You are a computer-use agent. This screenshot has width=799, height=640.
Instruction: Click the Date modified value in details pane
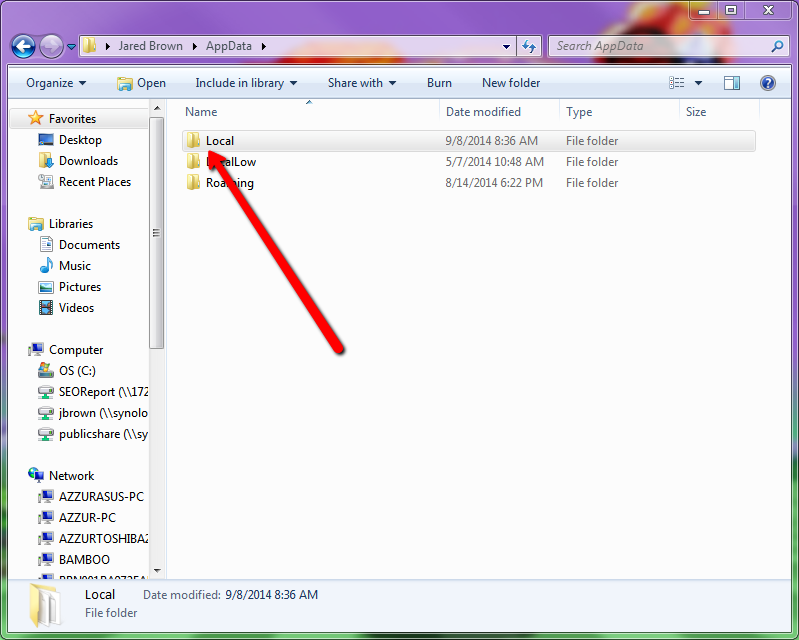(x=272, y=595)
